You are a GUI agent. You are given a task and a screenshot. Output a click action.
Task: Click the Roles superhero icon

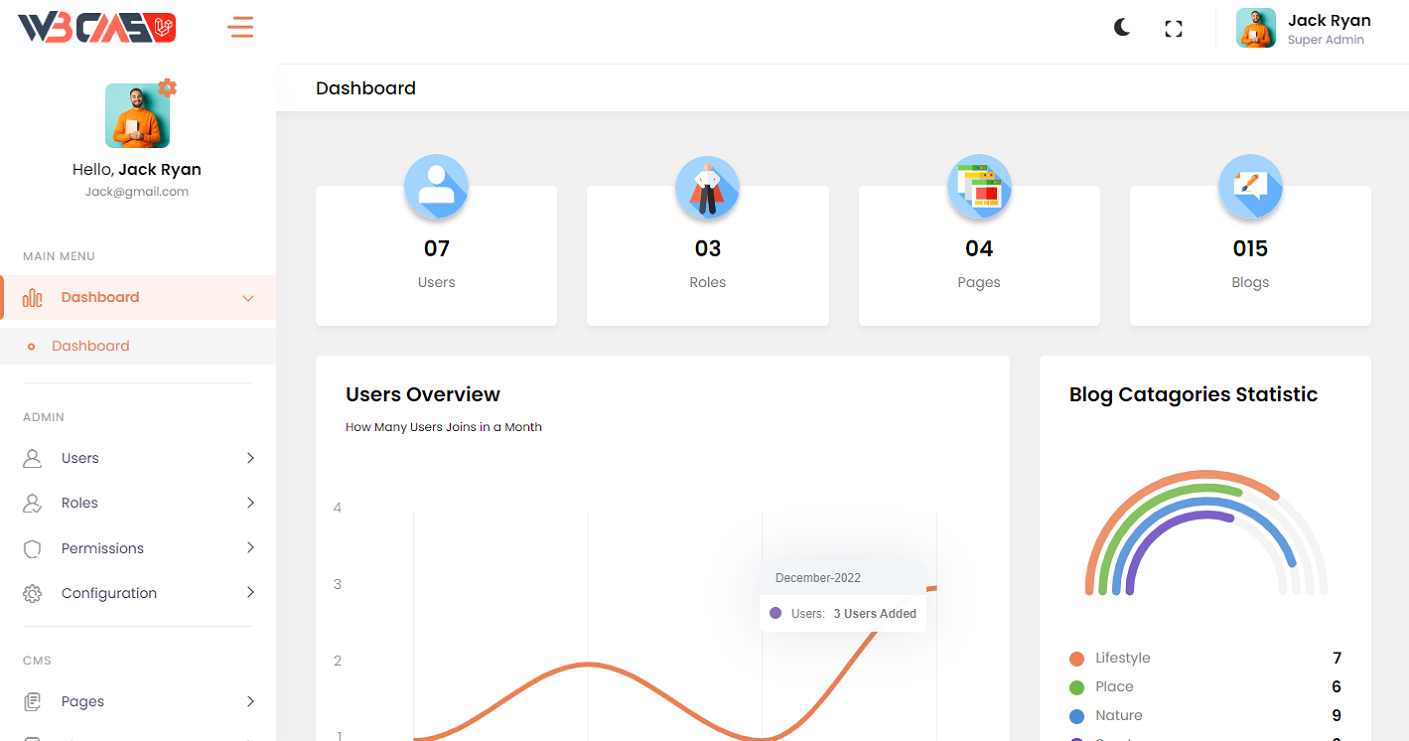point(707,187)
